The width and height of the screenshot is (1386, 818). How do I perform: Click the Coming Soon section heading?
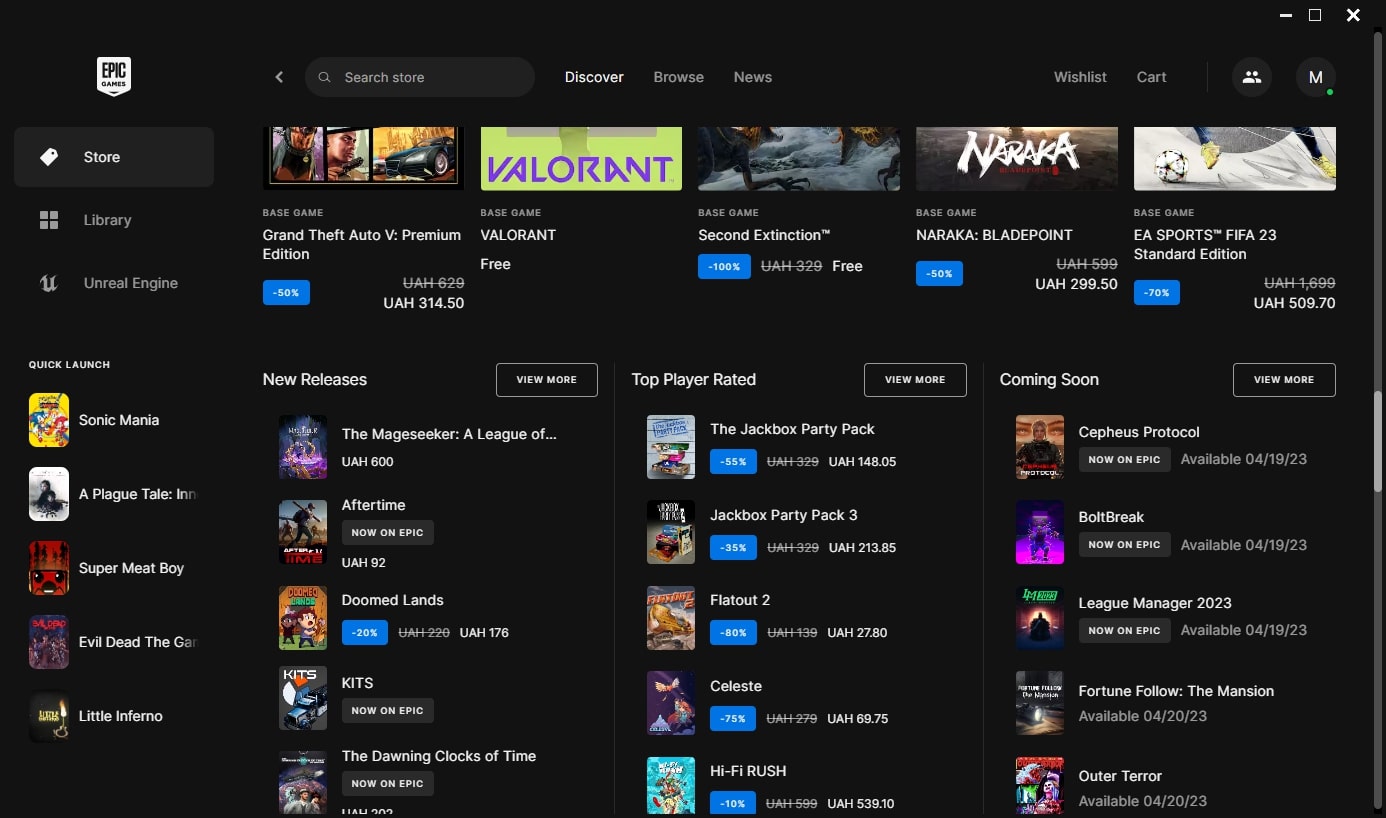1049,380
